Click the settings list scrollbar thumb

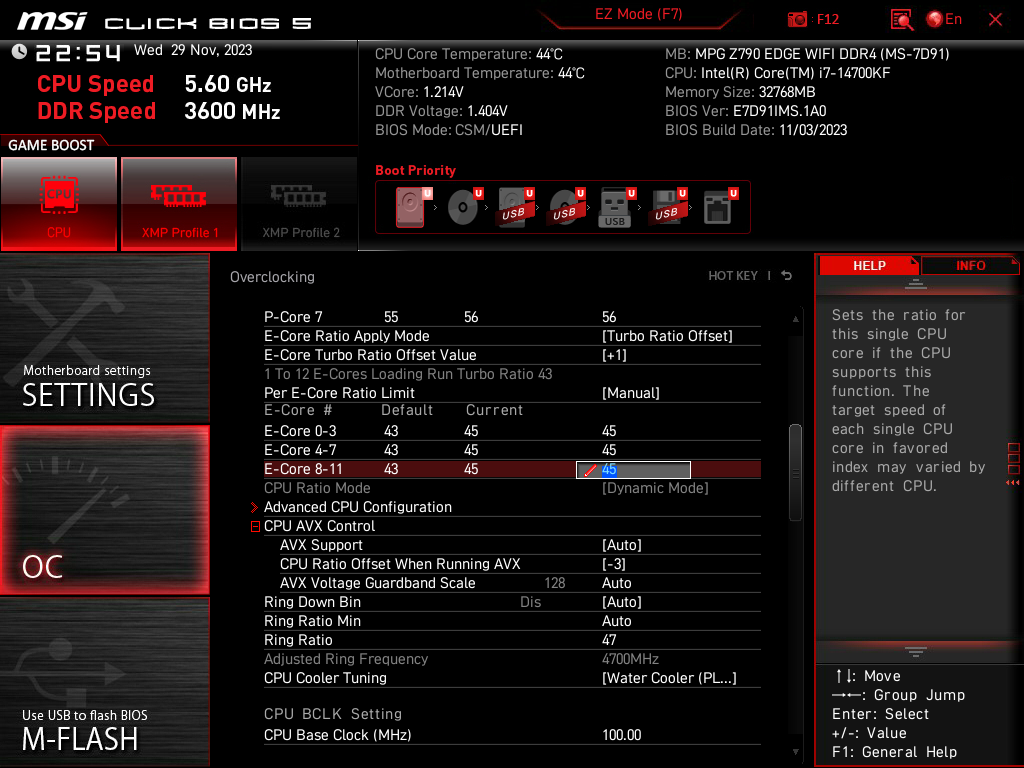click(795, 473)
